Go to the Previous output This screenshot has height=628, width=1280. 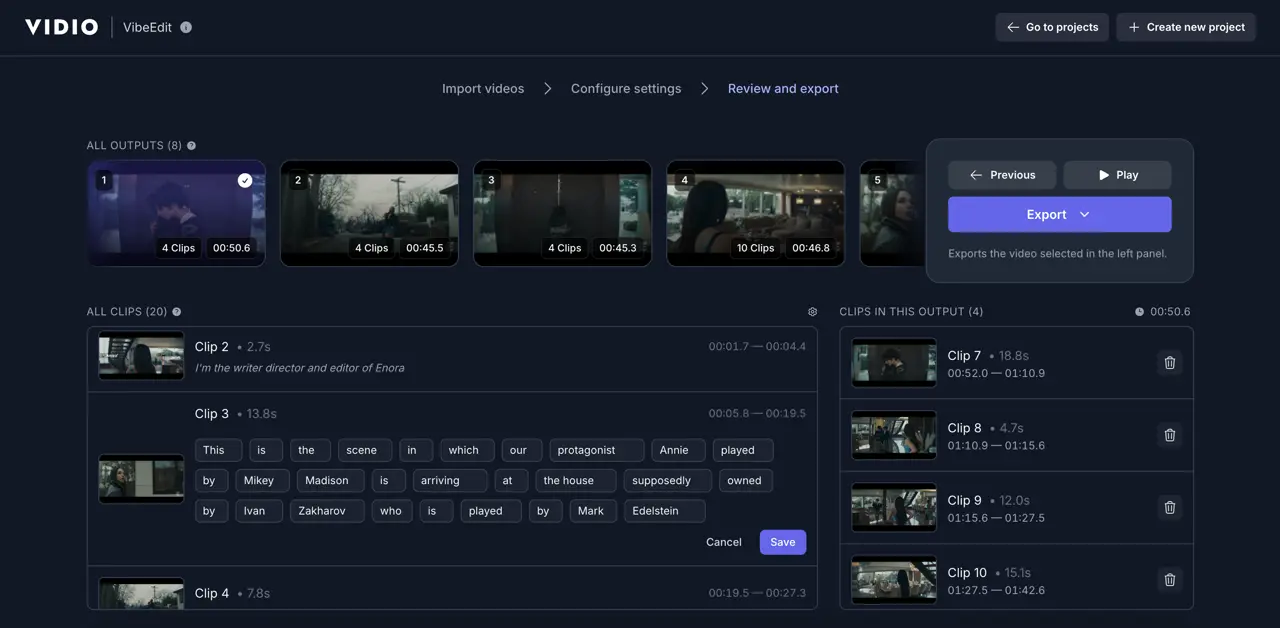pyautogui.click(x=1002, y=175)
